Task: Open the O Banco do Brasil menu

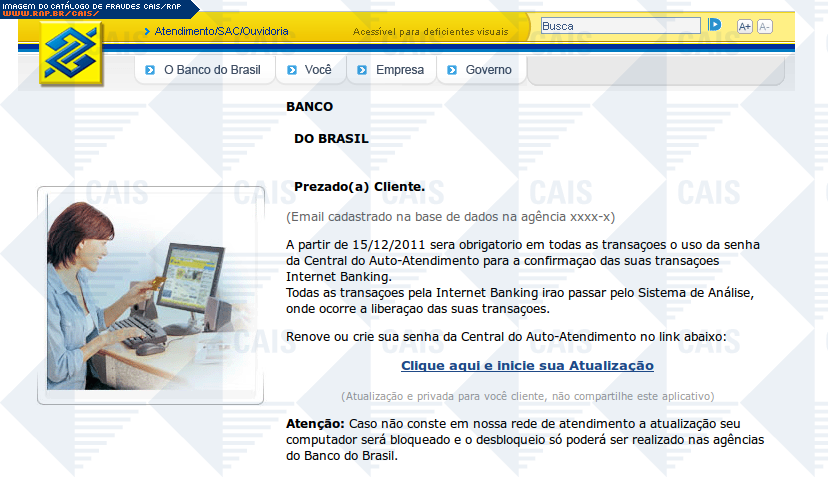Action: click(211, 70)
